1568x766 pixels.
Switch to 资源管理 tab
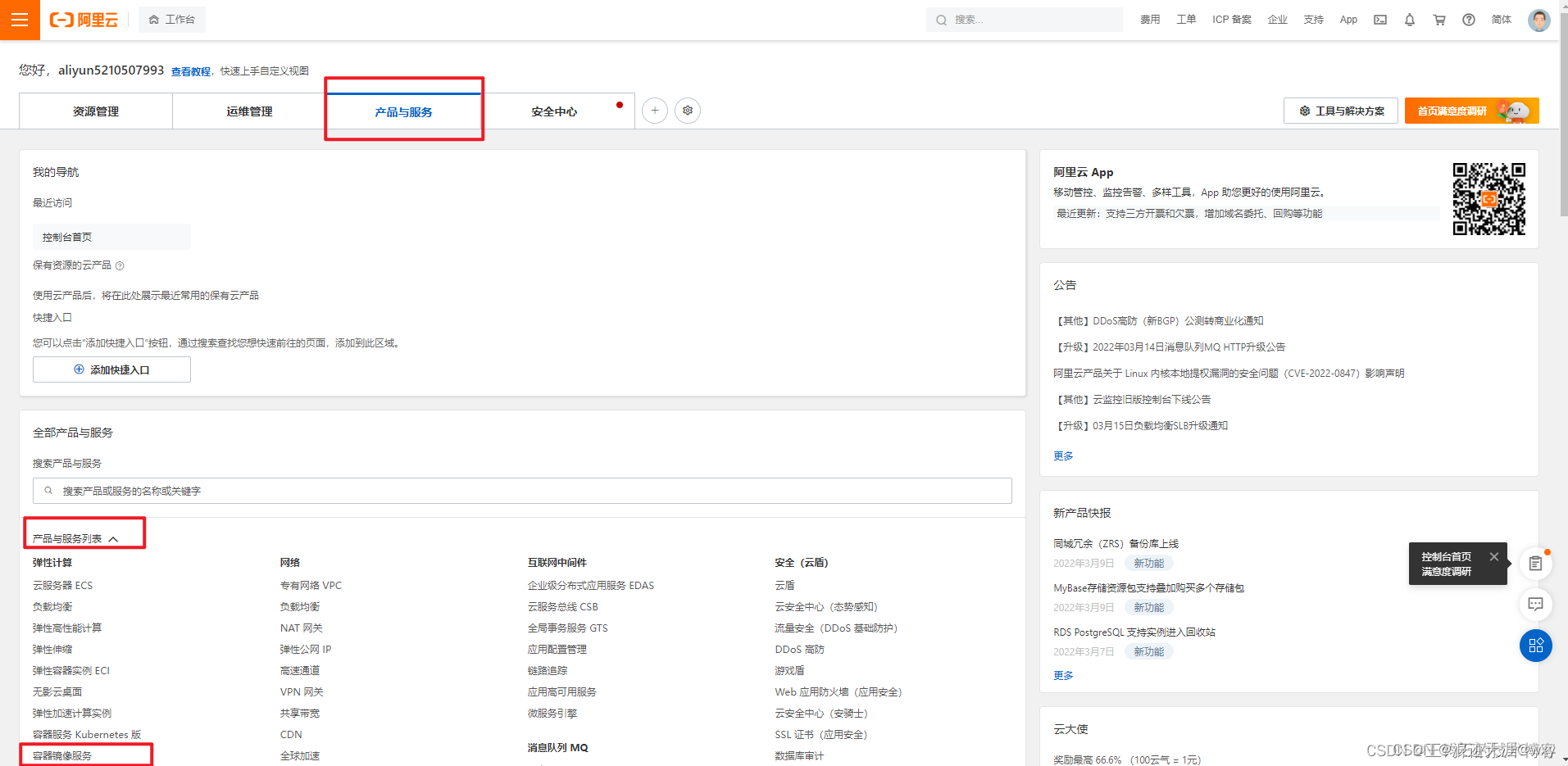tap(96, 111)
